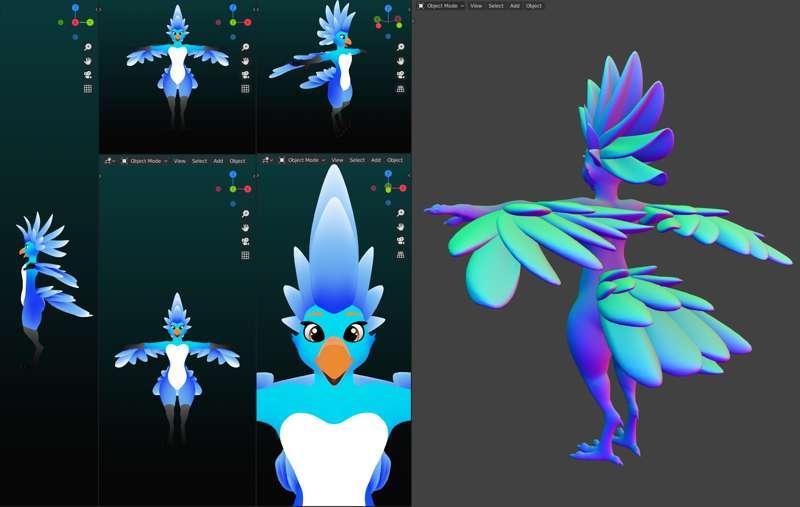
Task: Click red X axis on the lower front-view gizmo
Action: coord(247,189)
